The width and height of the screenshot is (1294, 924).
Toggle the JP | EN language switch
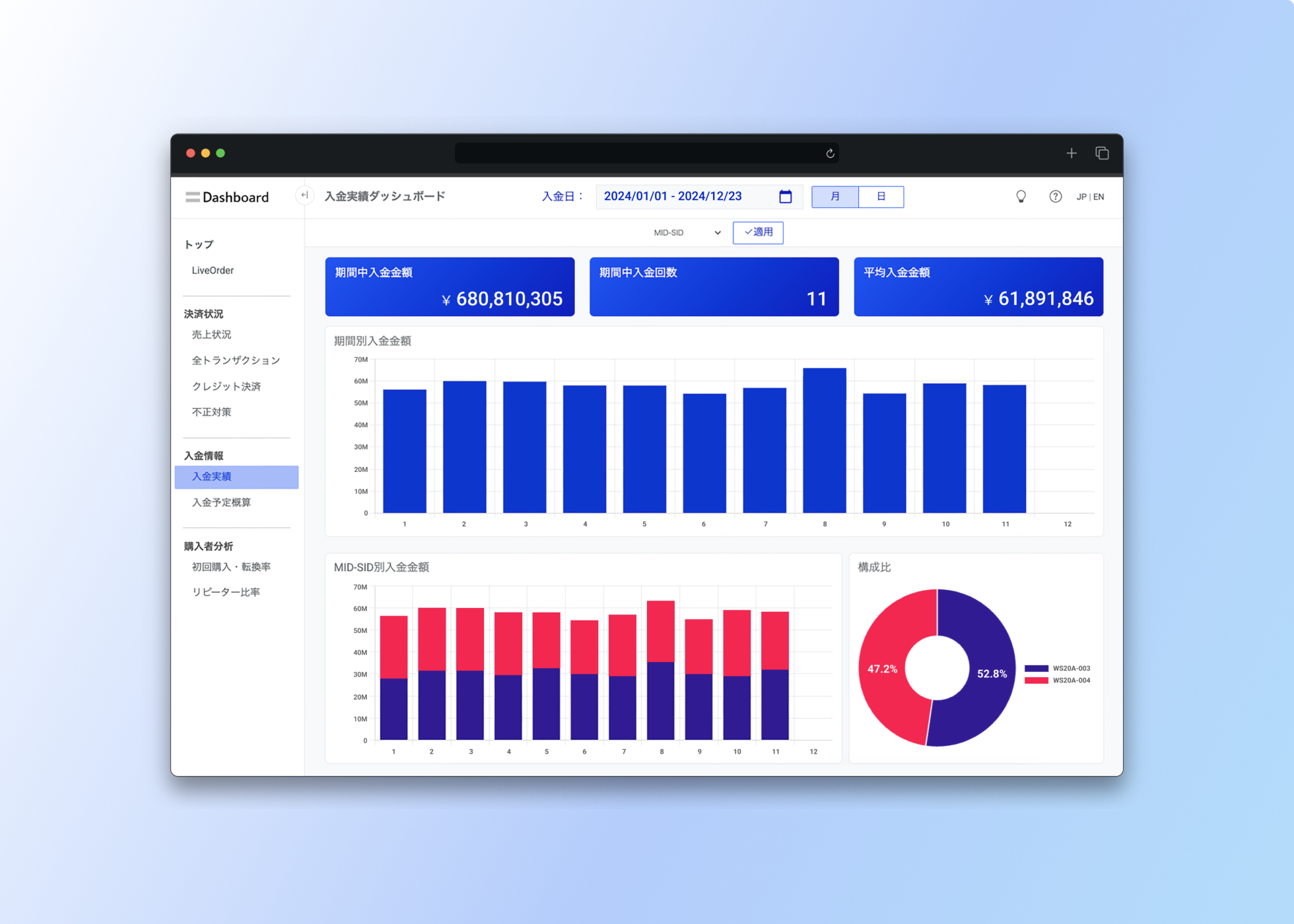click(x=1089, y=197)
